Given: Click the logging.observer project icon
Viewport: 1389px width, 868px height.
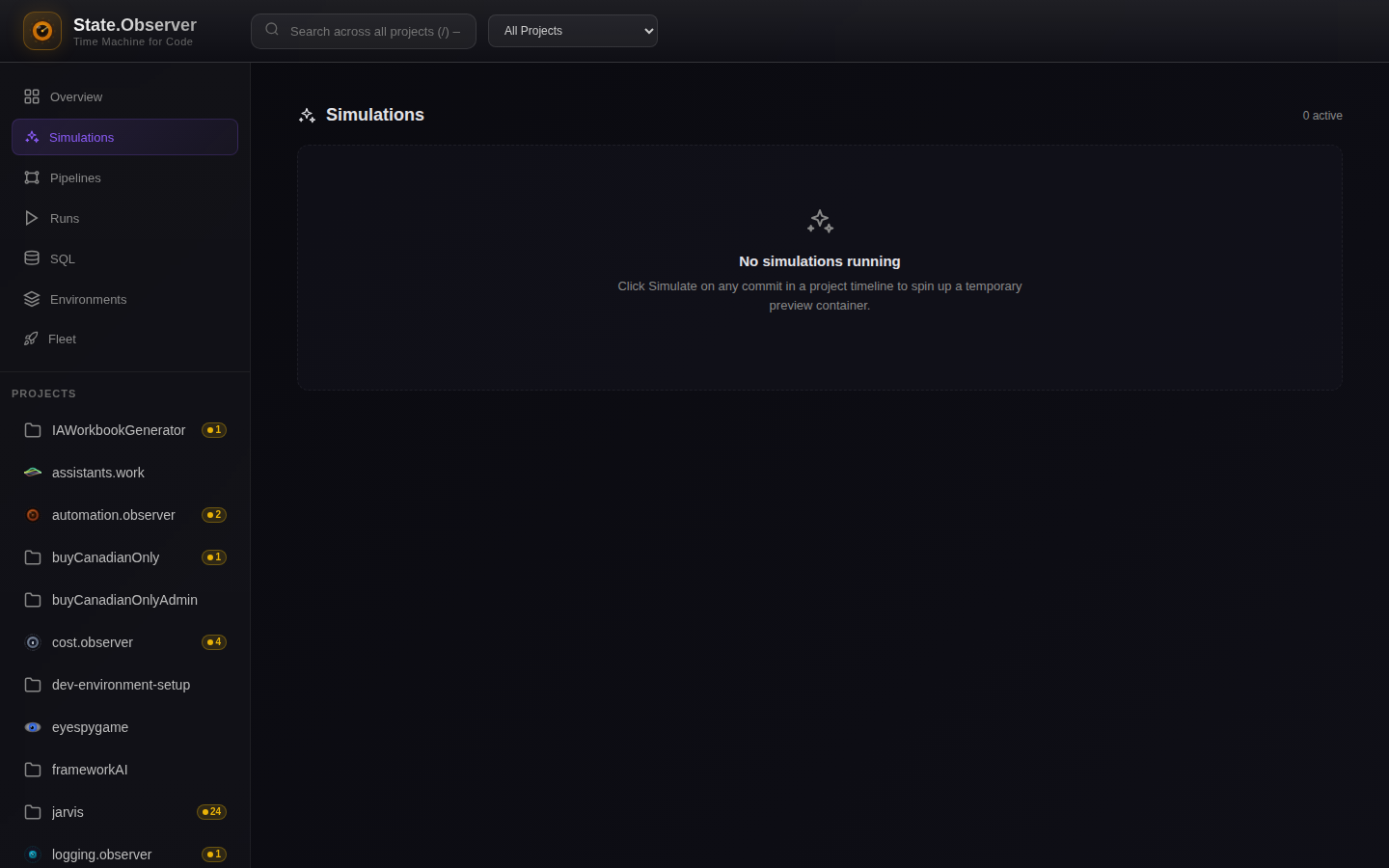Looking at the screenshot, I should point(33,854).
